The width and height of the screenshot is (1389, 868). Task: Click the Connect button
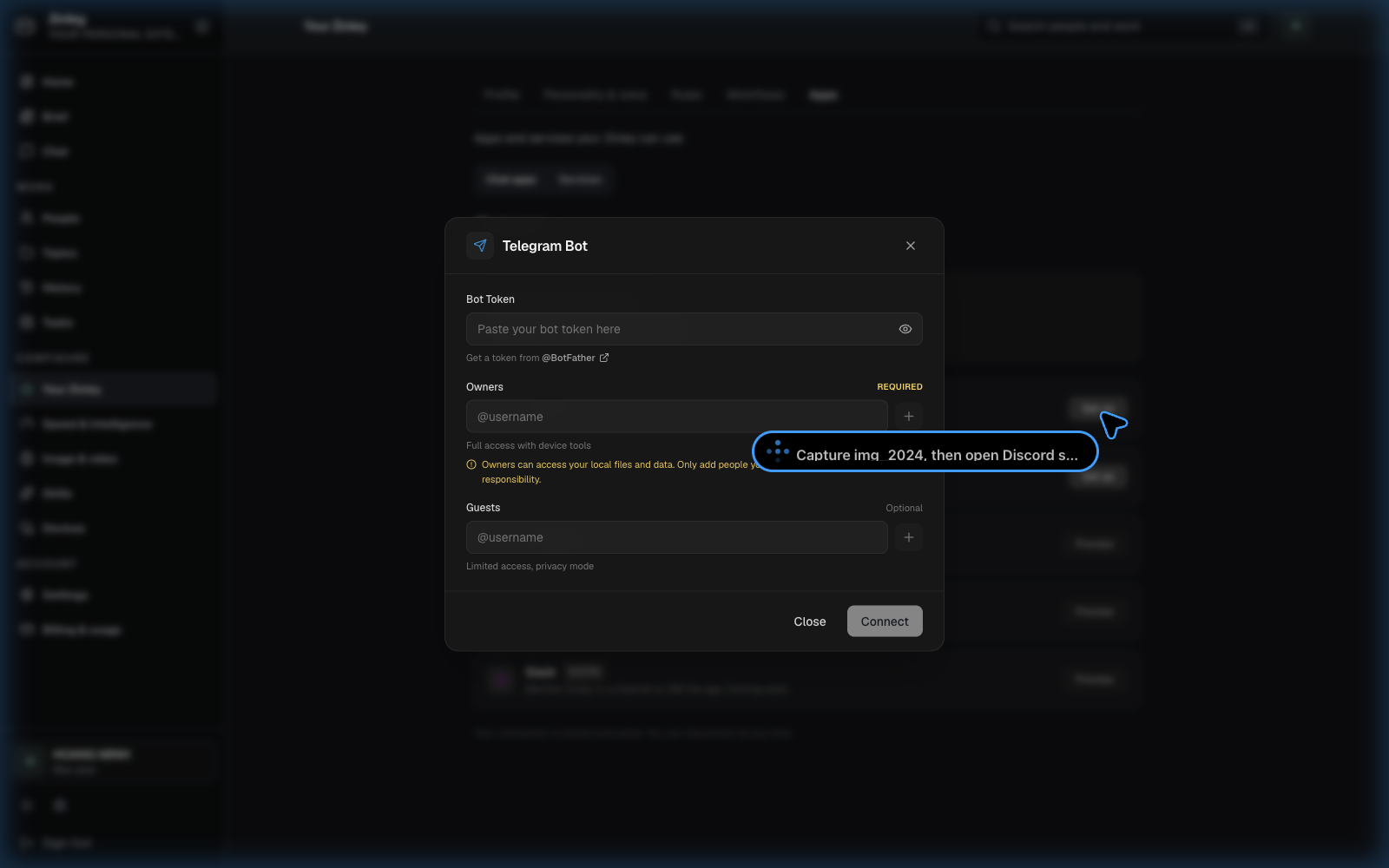tap(885, 621)
